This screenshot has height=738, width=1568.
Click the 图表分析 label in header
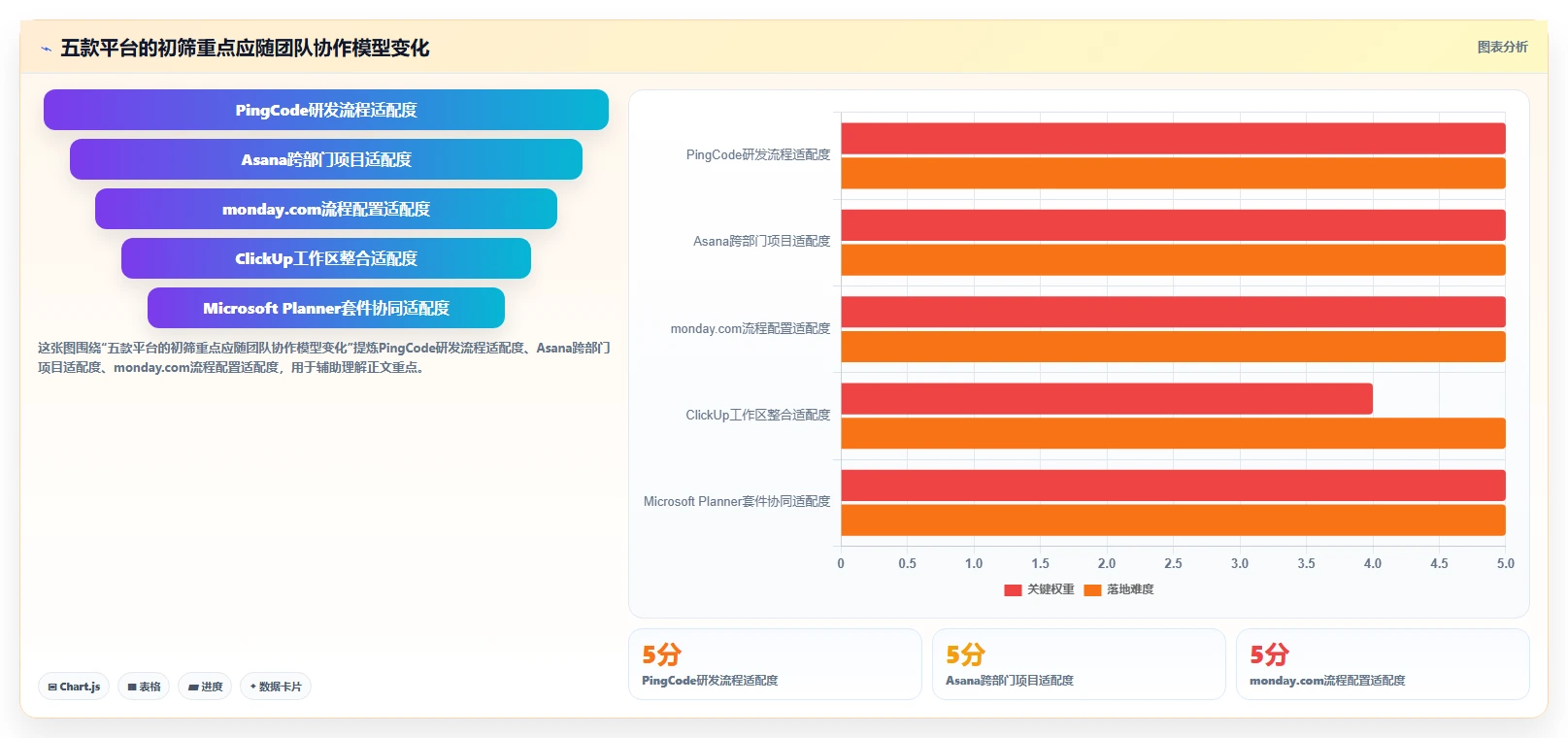pyautogui.click(x=1502, y=47)
